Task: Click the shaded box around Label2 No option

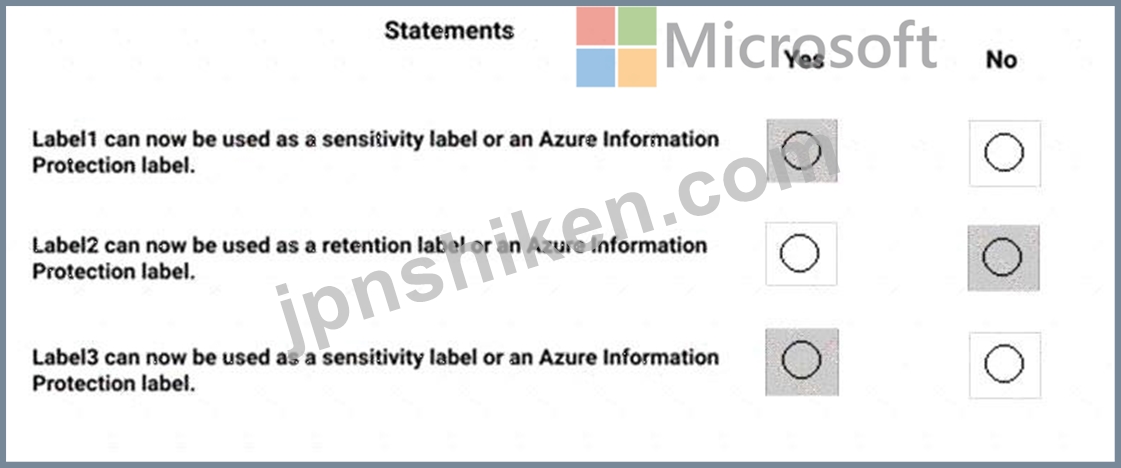Action: tap(1004, 258)
